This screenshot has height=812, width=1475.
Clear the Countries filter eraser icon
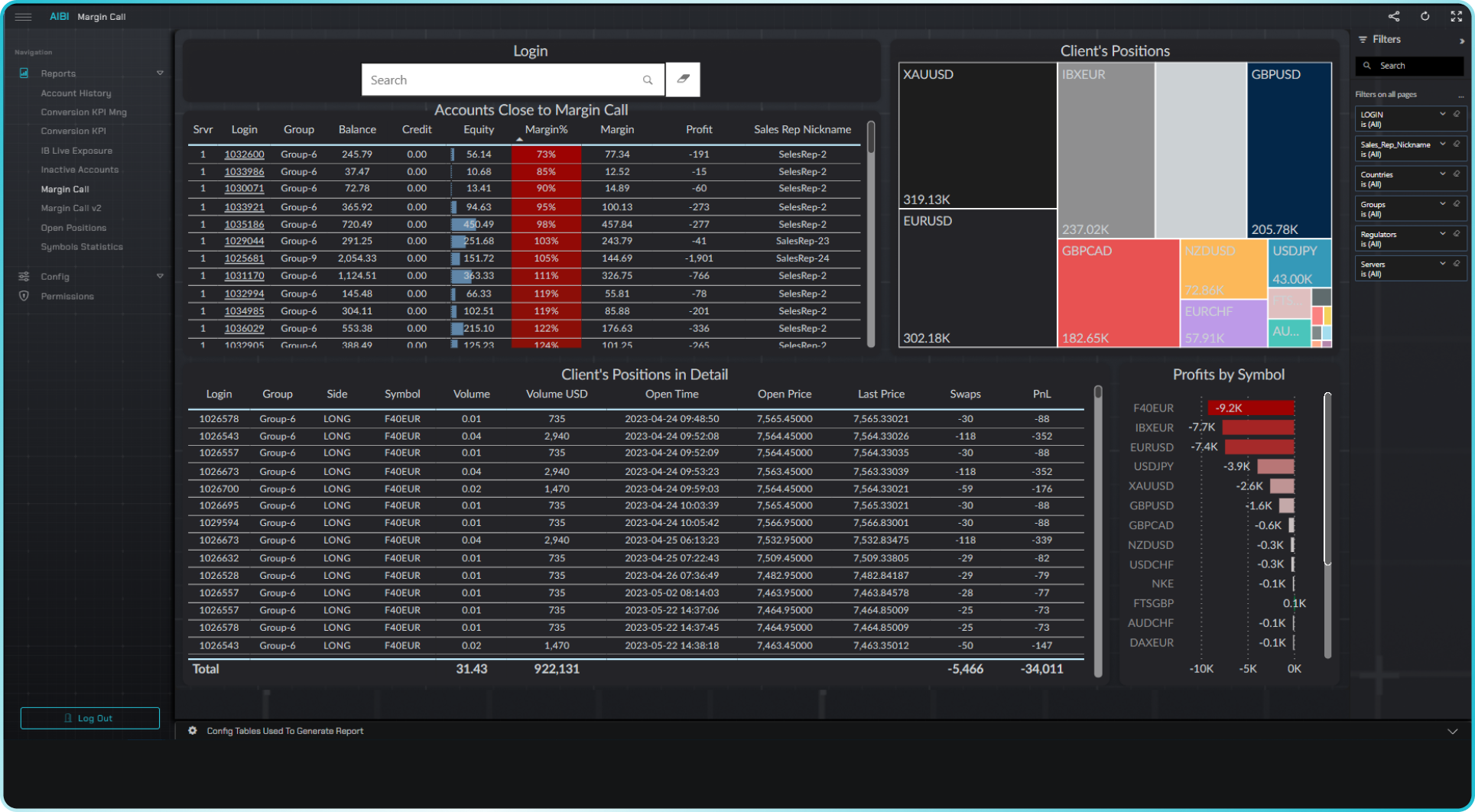point(1457,174)
